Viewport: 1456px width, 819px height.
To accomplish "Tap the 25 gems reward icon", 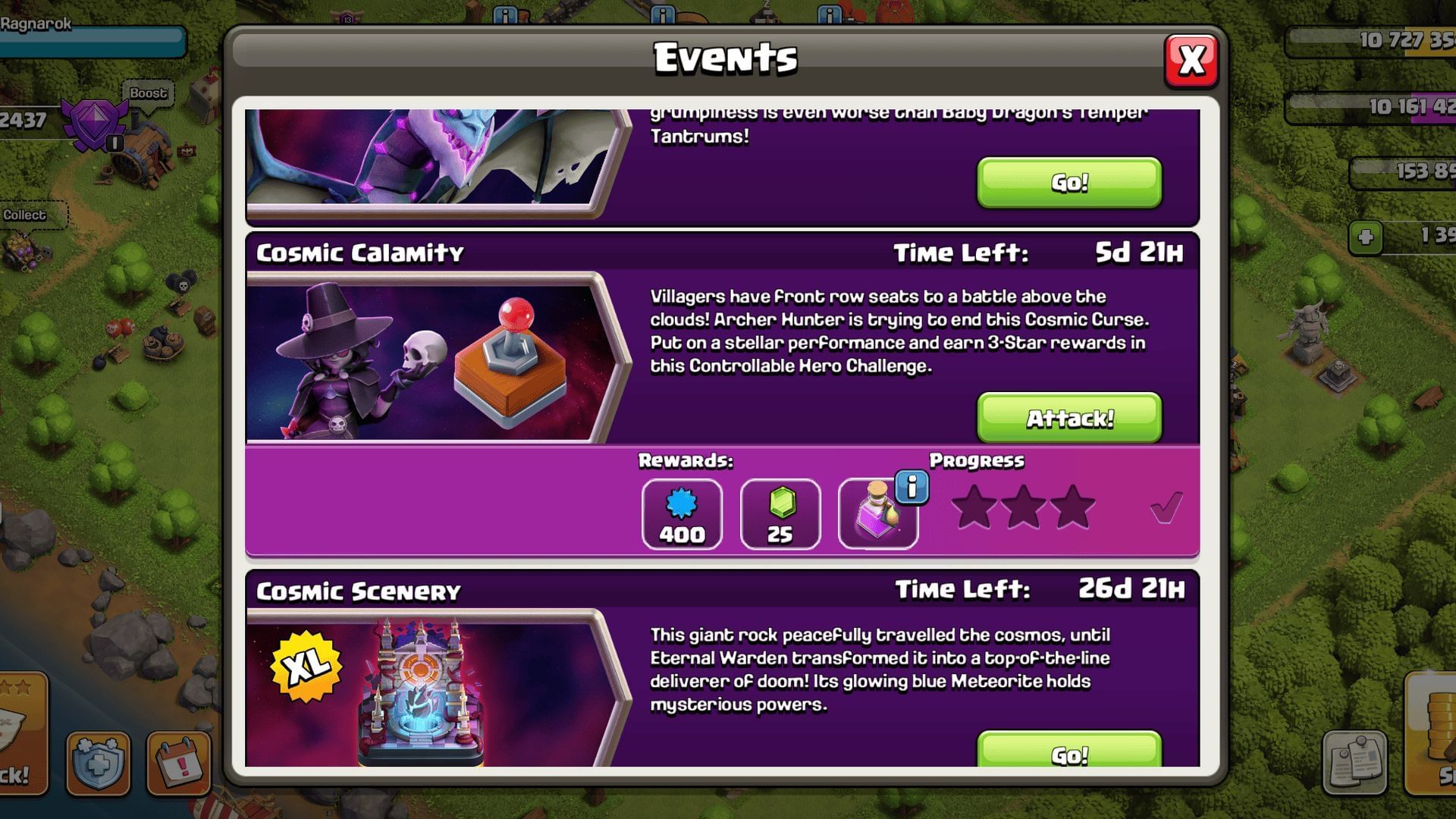I will [780, 513].
